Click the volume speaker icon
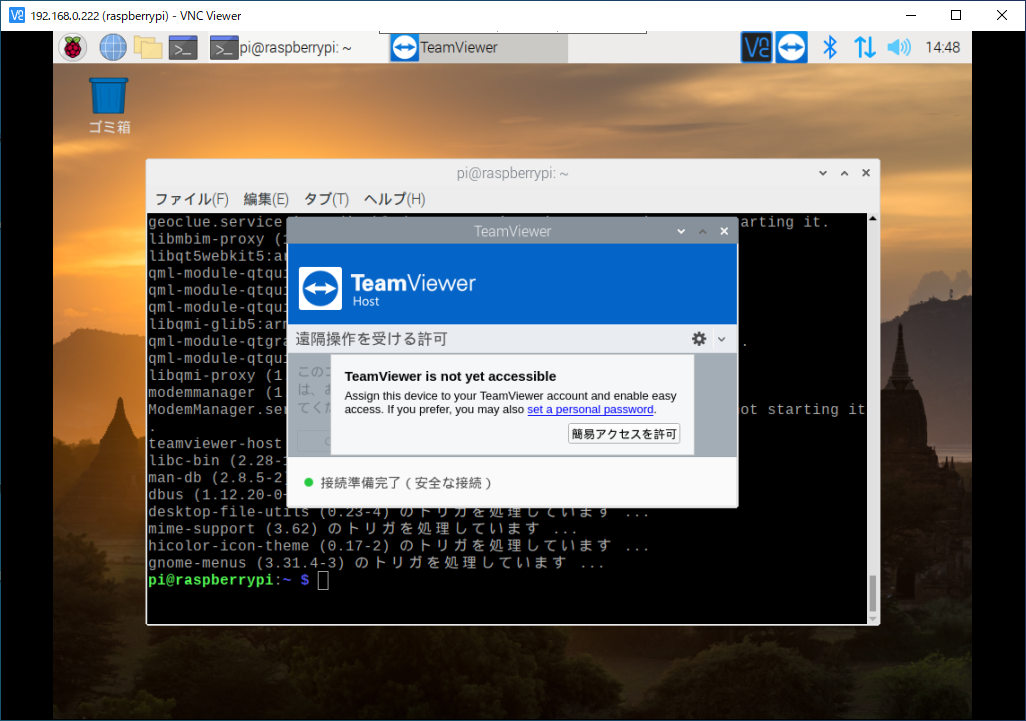Image resolution: width=1026 pixels, height=721 pixels. coord(899,48)
